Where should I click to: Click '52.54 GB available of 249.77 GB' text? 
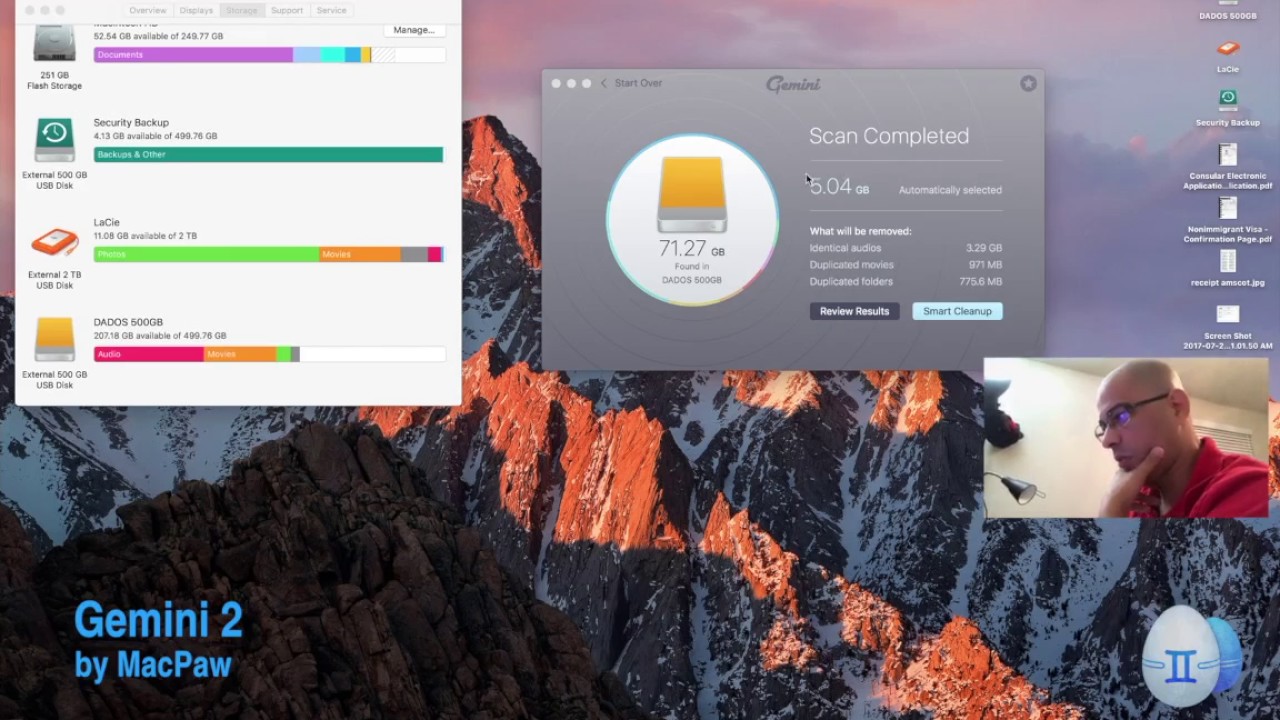[158, 36]
